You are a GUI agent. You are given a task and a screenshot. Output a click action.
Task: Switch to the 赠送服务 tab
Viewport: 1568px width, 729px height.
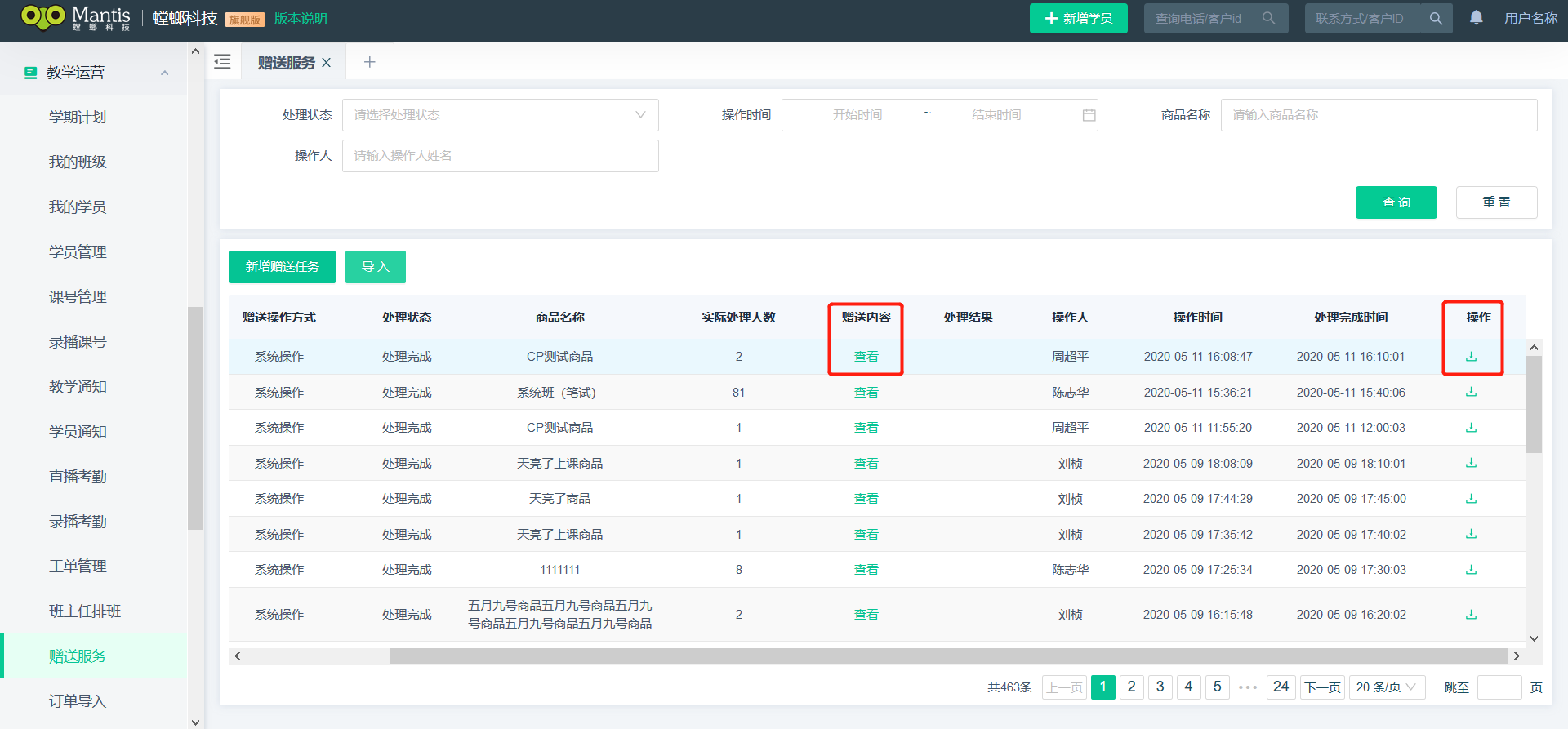tap(286, 63)
